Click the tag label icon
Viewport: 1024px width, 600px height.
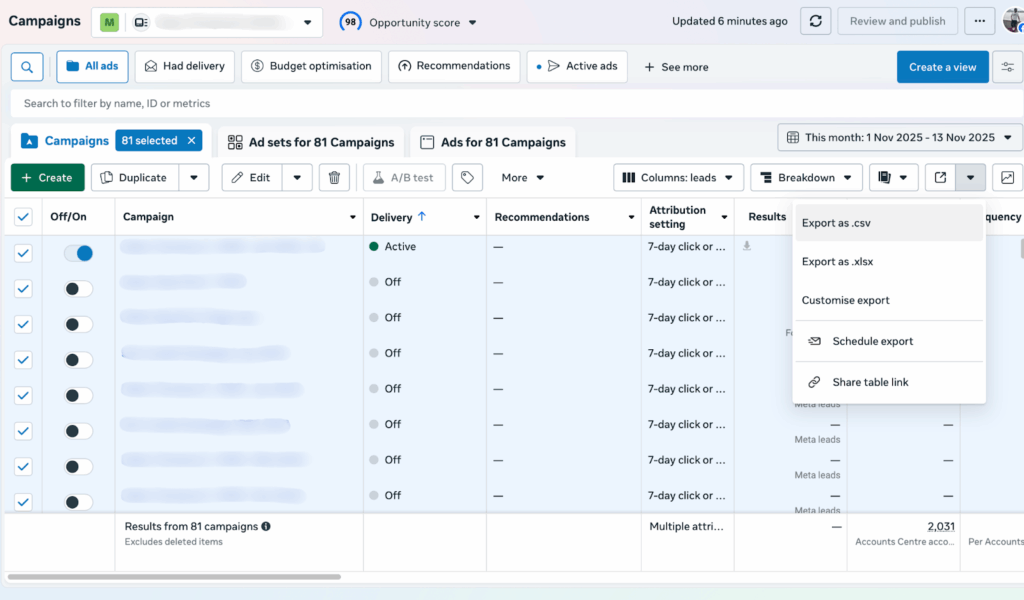466,178
